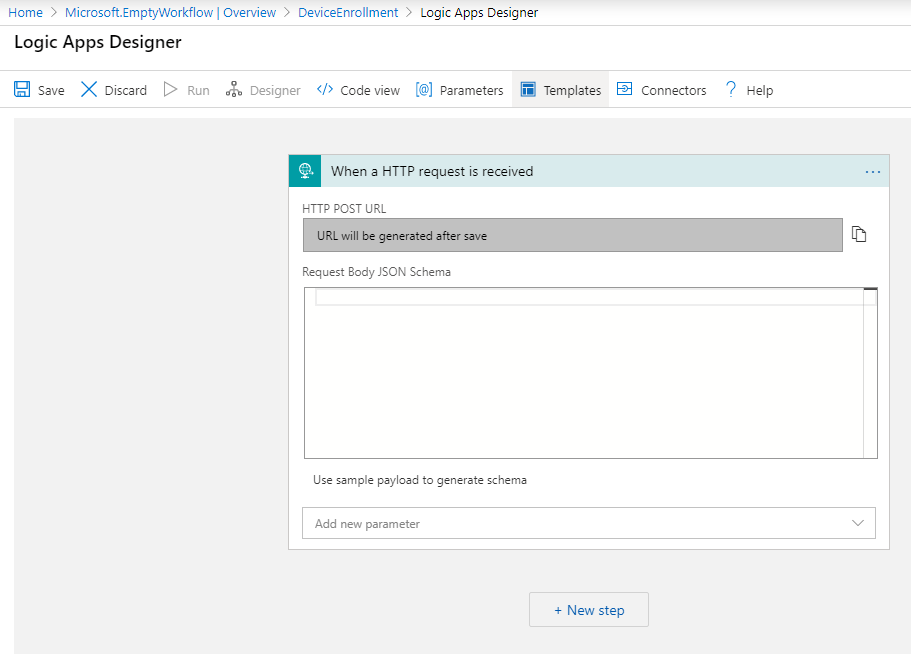This screenshot has width=911, height=654.
Task: Navigate to DeviceEnrollment breadcrumb
Action: click(x=348, y=12)
